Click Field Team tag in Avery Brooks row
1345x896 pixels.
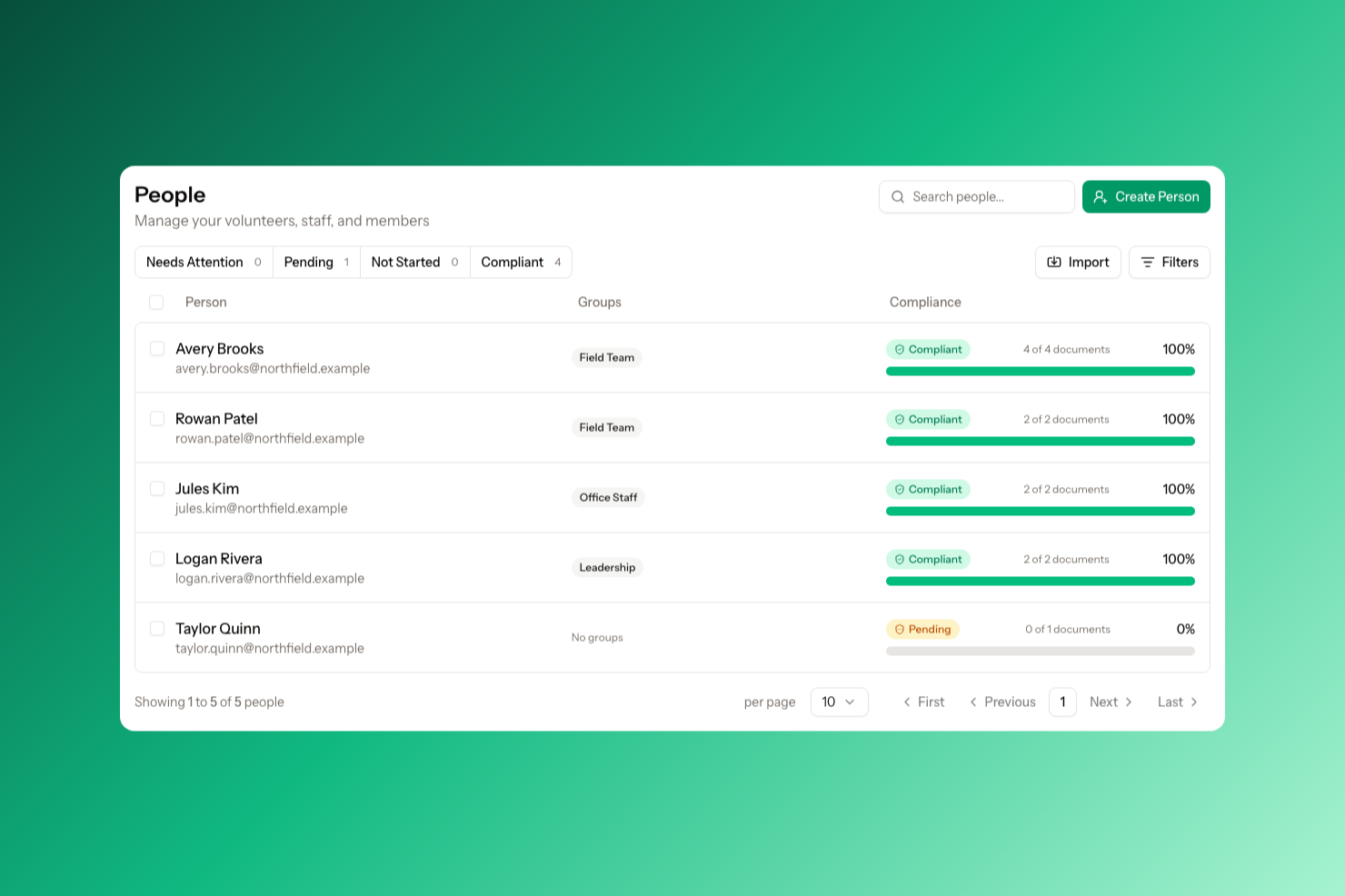click(x=607, y=357)
